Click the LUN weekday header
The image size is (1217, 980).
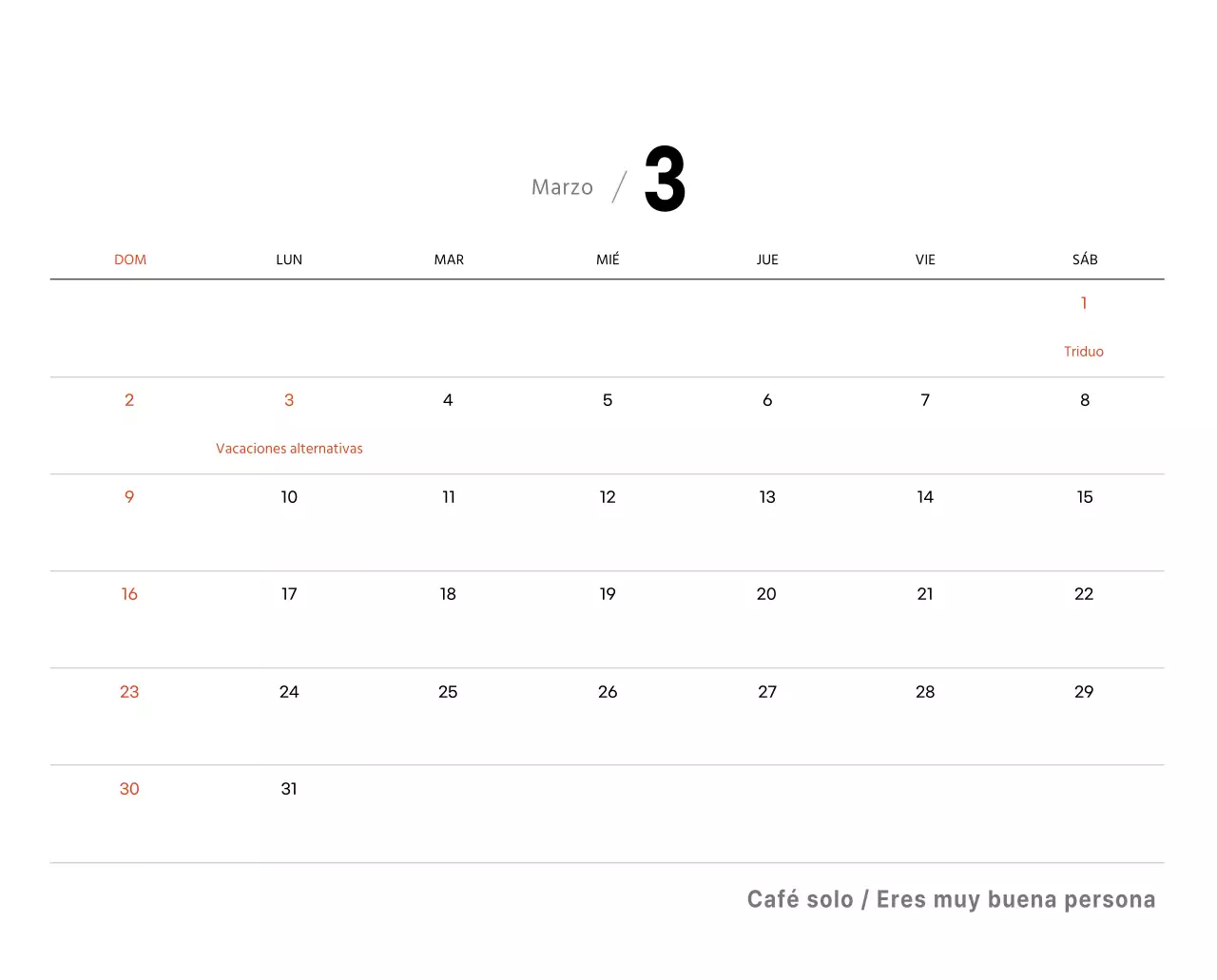click(289, 259)
